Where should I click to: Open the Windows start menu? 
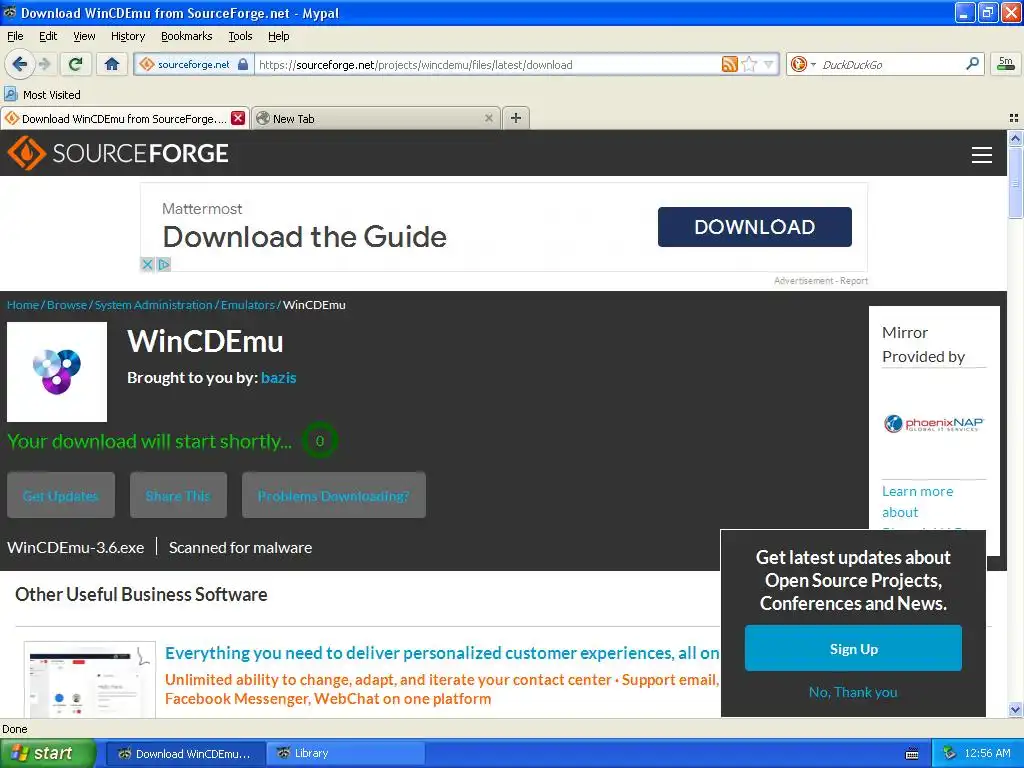point(48,753)
